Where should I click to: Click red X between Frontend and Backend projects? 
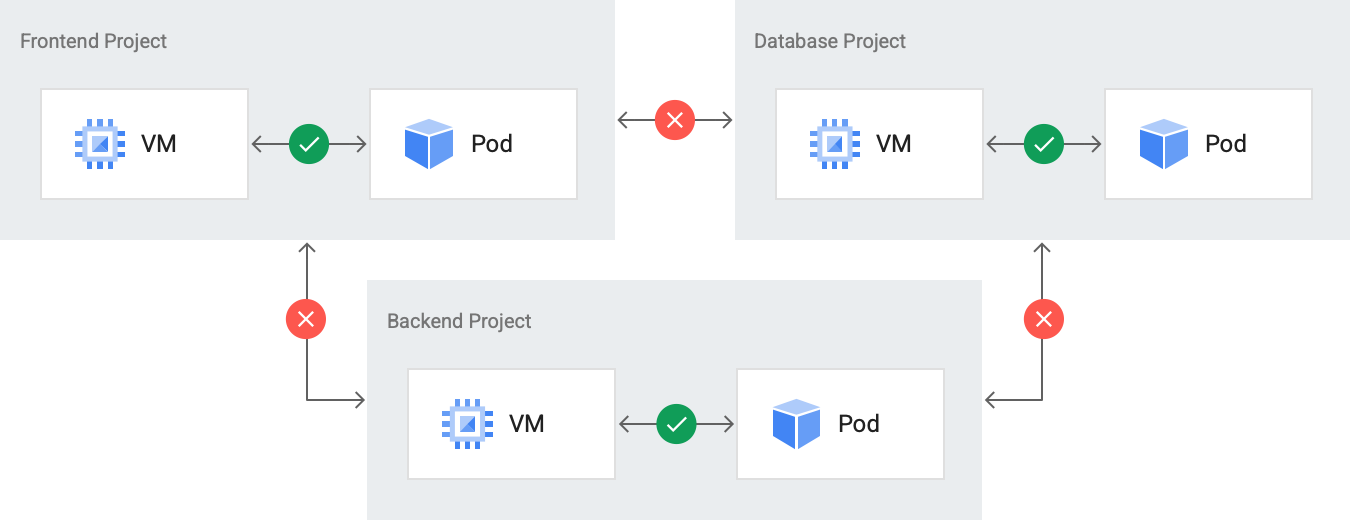(x=306, y=320)
